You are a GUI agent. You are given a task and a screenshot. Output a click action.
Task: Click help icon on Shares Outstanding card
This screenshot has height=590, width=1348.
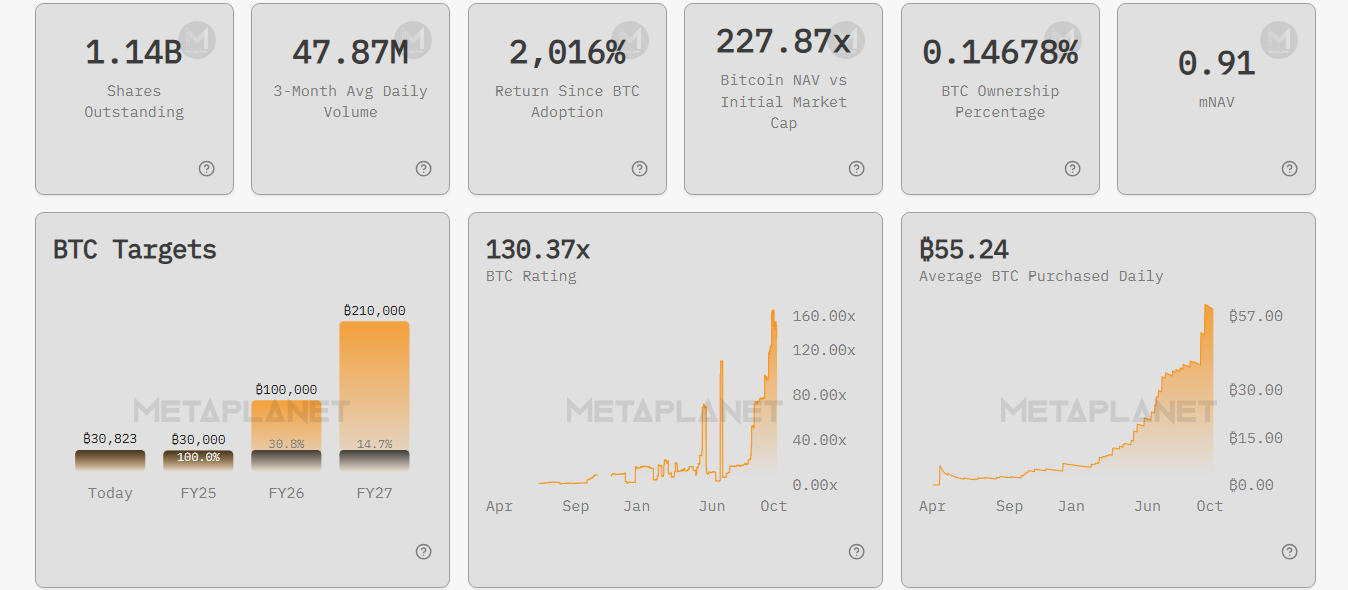[207, 169]
